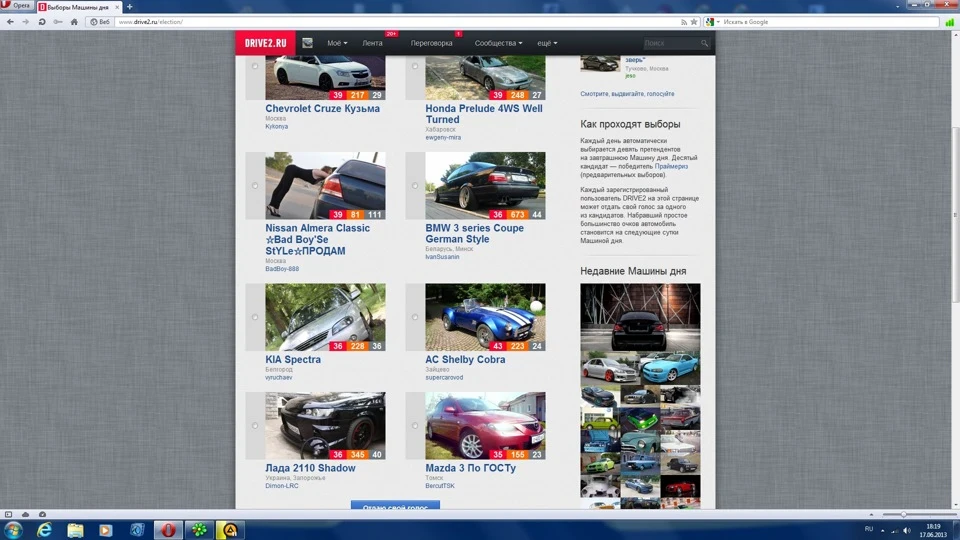
Task: Select the KIA Spectra radio button
Action: [255, 317]
